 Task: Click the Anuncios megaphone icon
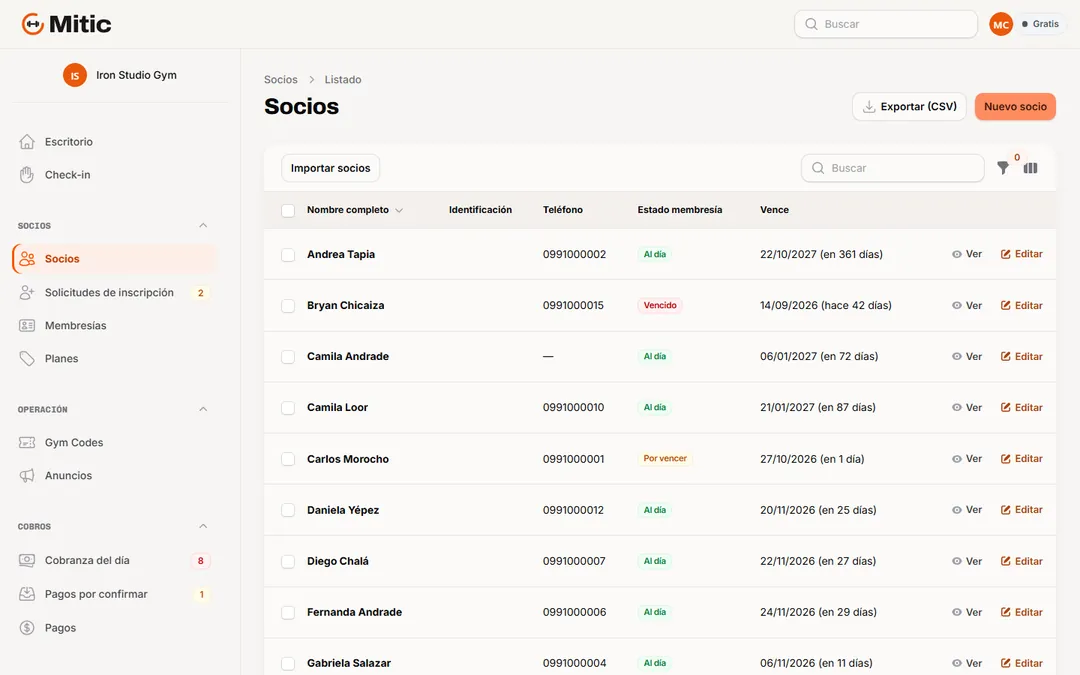(x=27, y=476)
